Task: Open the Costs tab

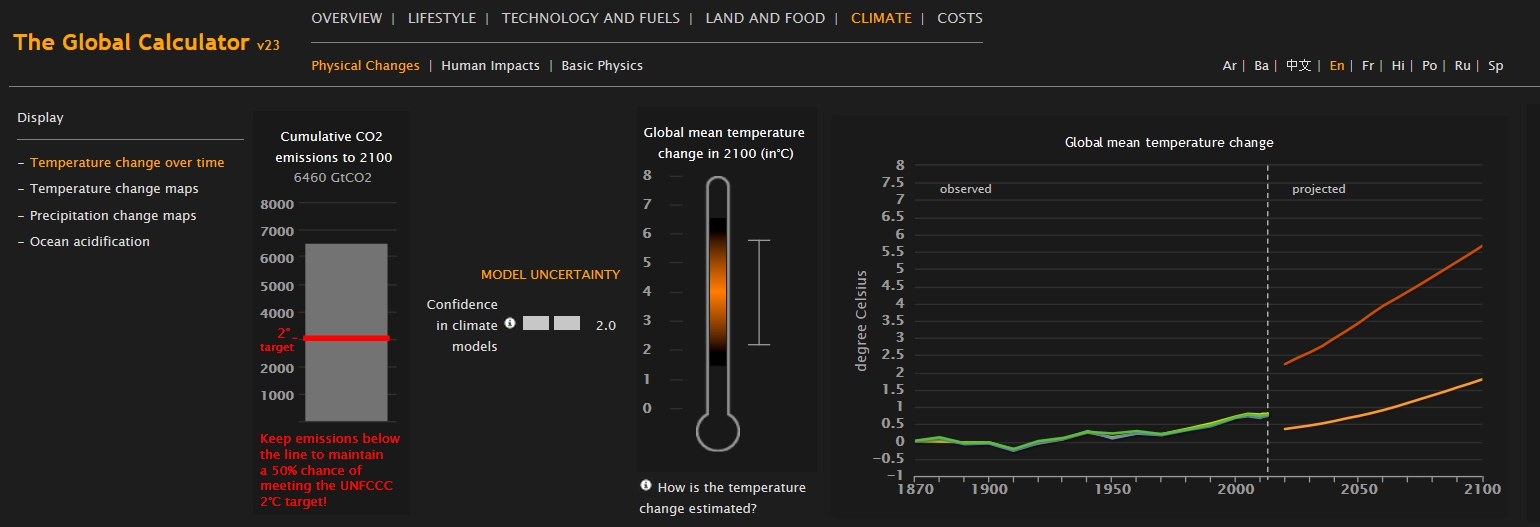Action: point(959,18)
